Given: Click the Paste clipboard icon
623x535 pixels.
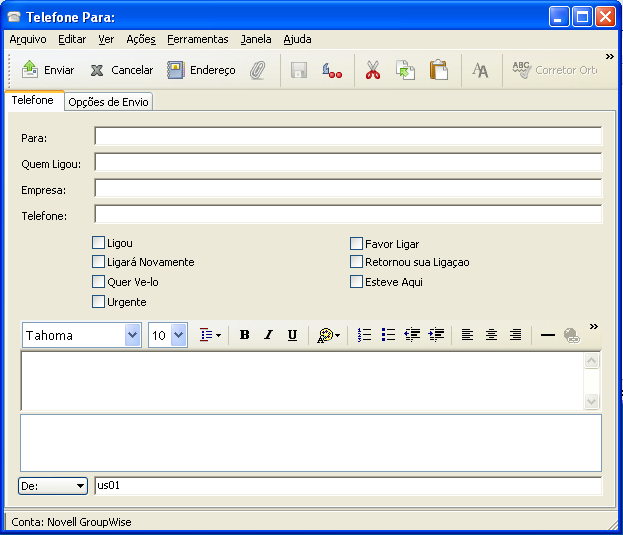Looking at the screenshot, I should [438, 70].
